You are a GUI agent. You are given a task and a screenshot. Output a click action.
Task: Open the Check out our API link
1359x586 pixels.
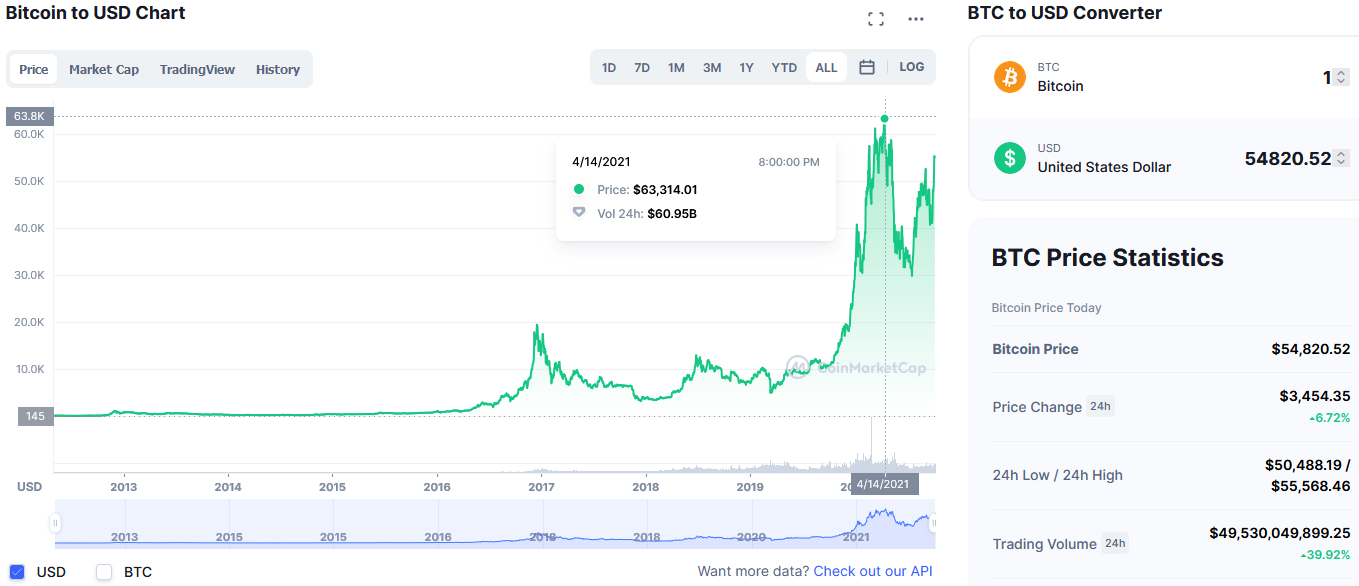pos(873,571)
